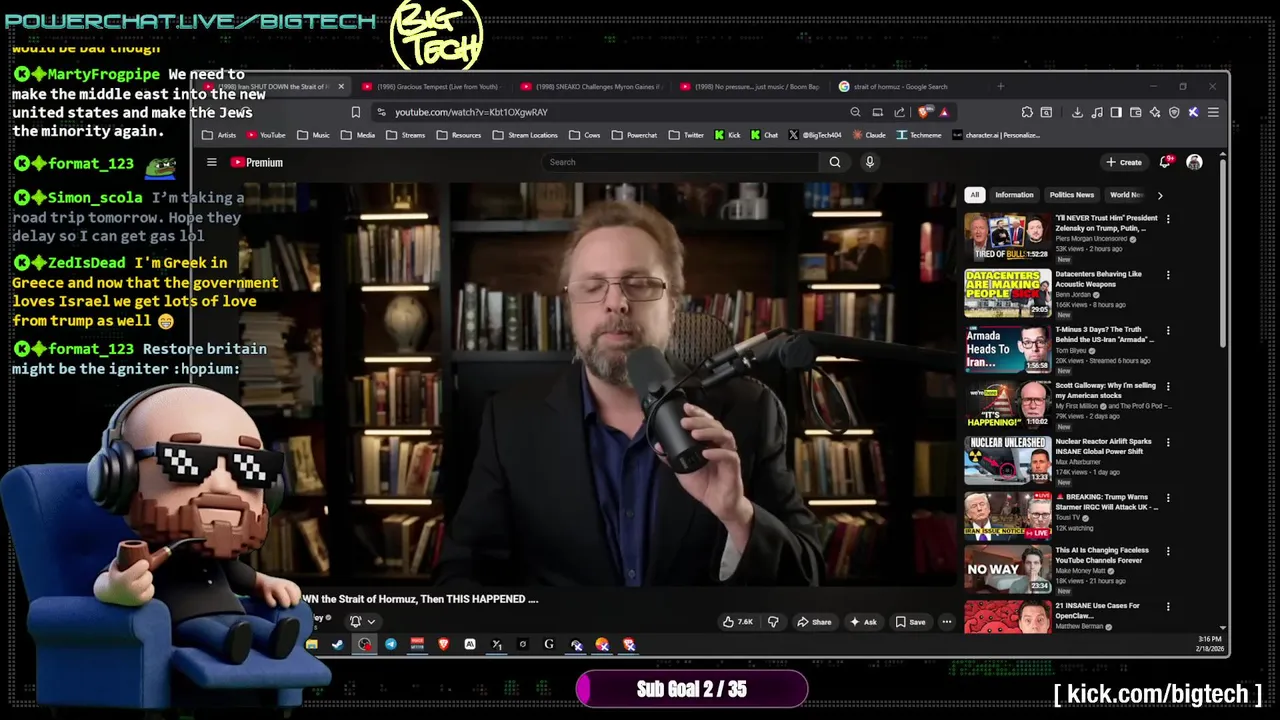
Task: Click the YouTube search magnifier button
Action: coord(835,162)
